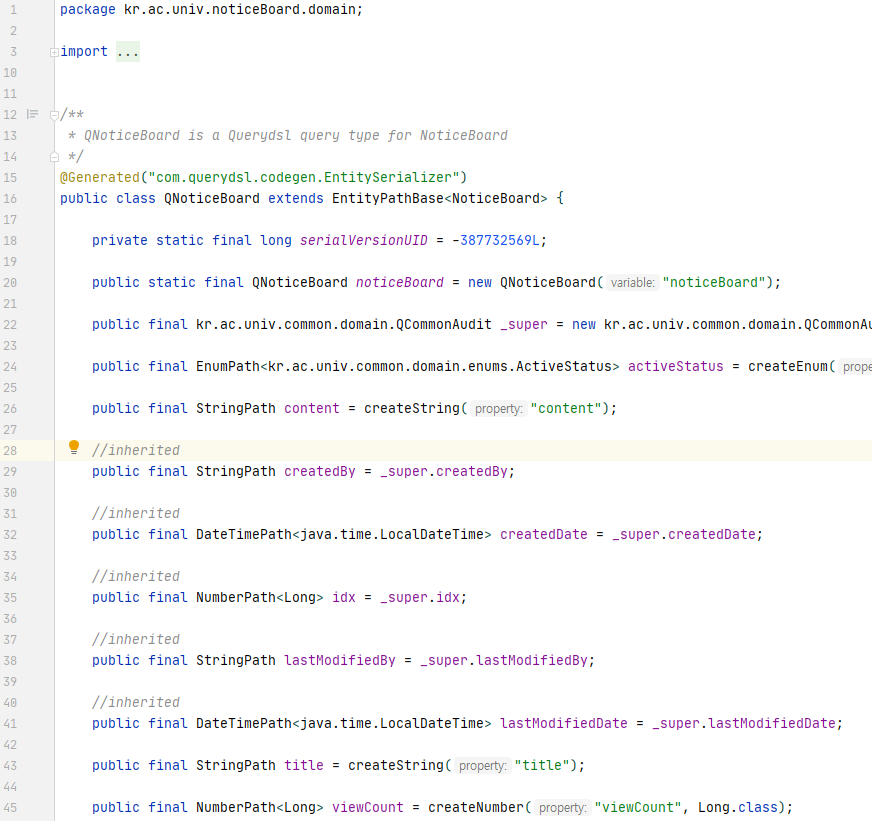Screen dimensions: 872x821
Task: Click the yellow lightbulb intention icon
Action: click(73, 448)
